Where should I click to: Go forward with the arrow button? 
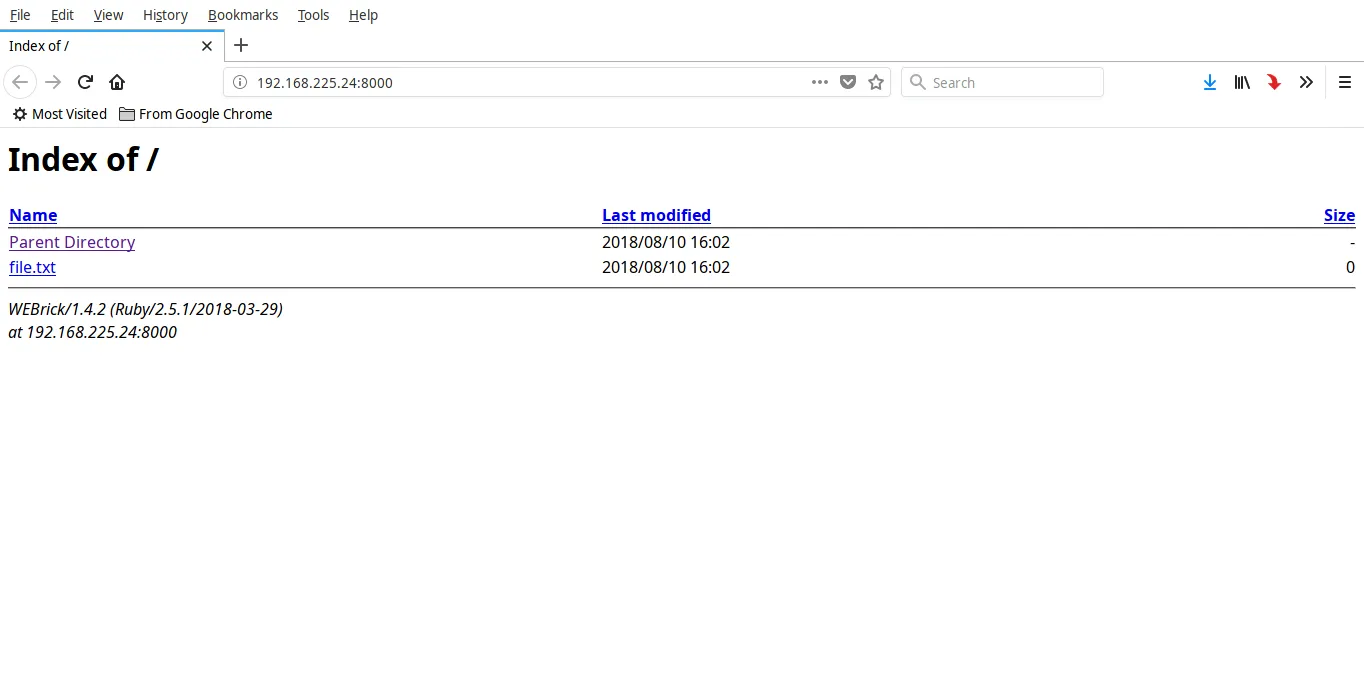point(54,82)
